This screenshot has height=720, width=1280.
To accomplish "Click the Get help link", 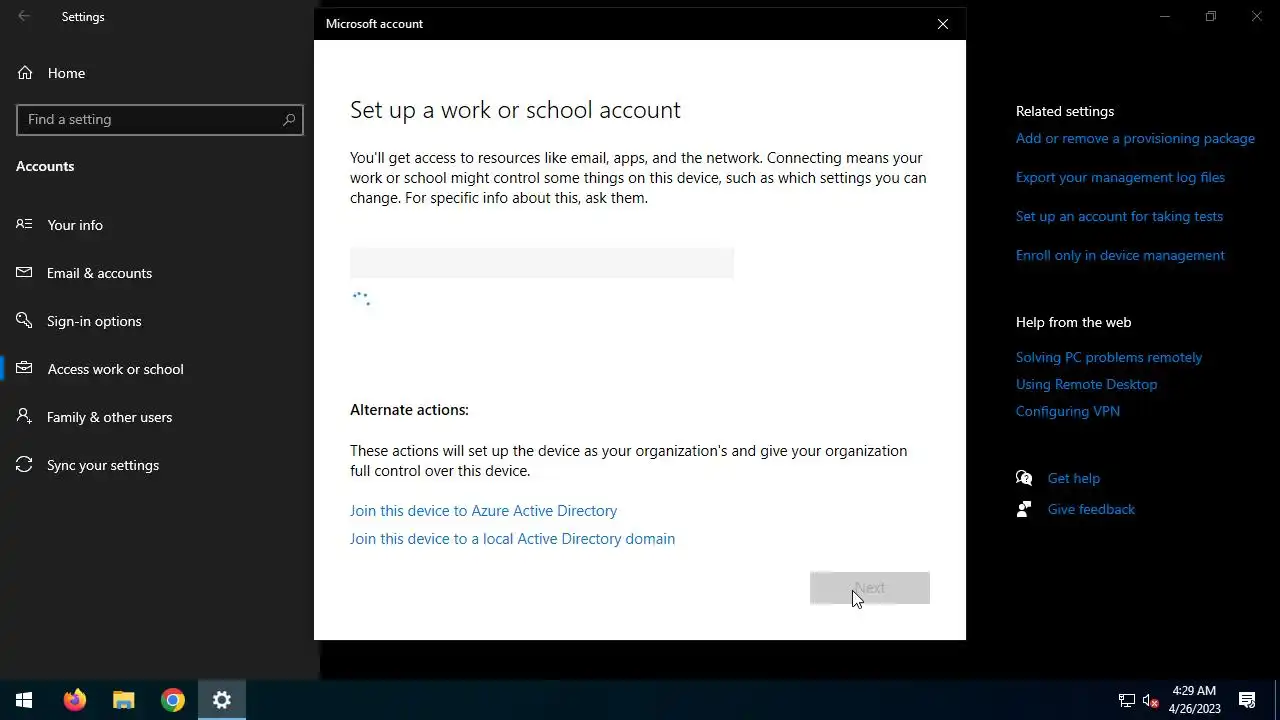I will point(1074,478).
